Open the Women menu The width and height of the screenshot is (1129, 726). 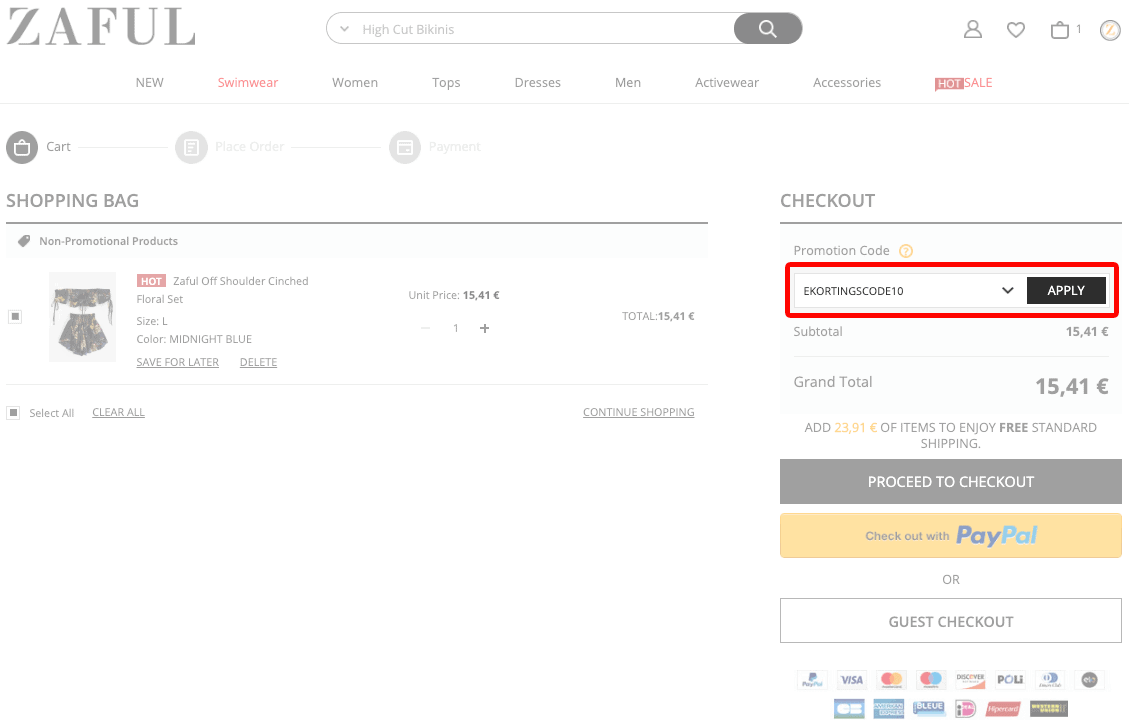355,83
